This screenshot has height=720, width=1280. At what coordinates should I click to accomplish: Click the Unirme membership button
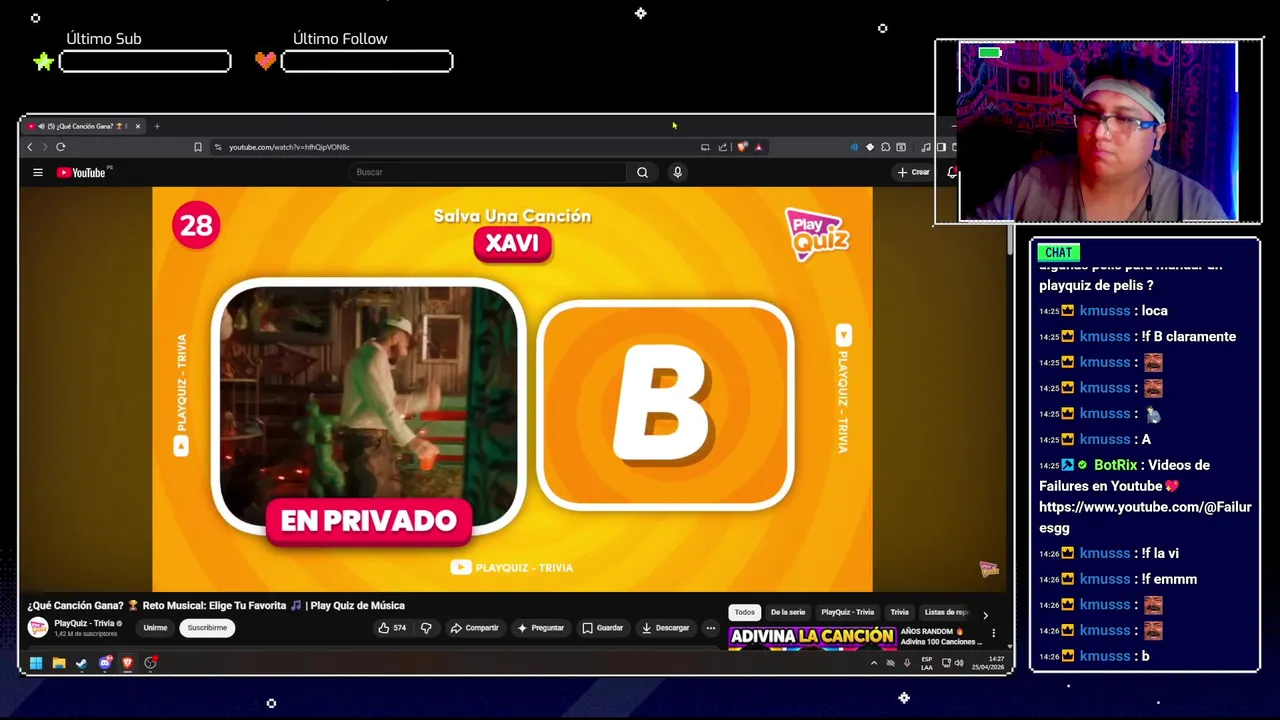pyautogui.click(x=155, y=628)
